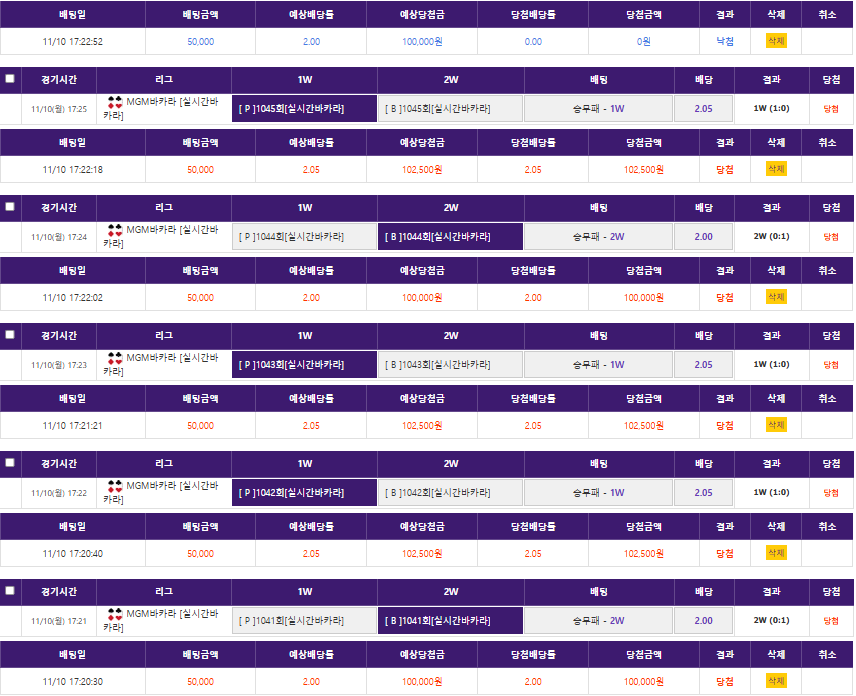The height and width of the screenshot is (696, 856).
Task: Tick the checkbox above the round 1045 game
Action: 10,79
